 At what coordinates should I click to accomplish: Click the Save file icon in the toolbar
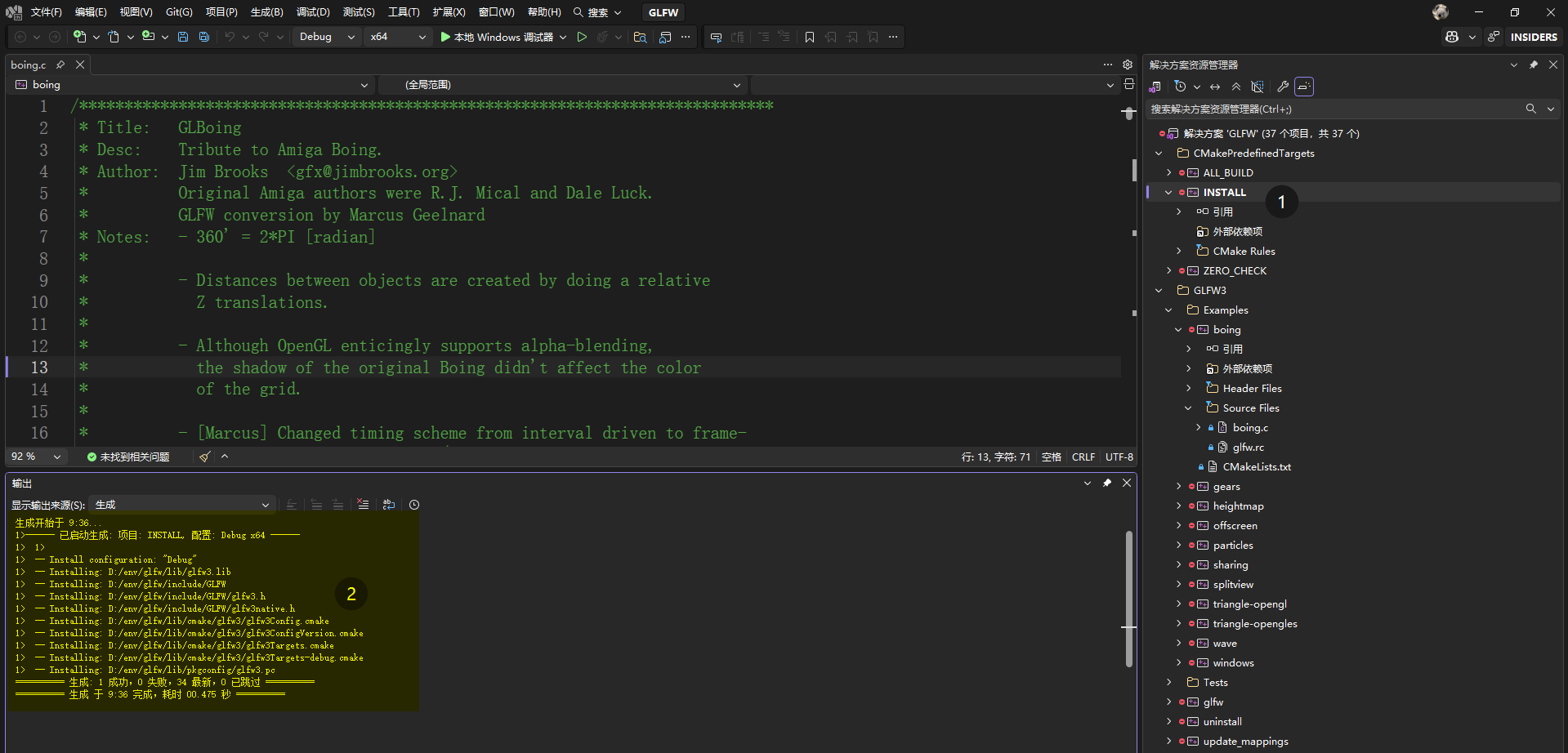[183, 37]
